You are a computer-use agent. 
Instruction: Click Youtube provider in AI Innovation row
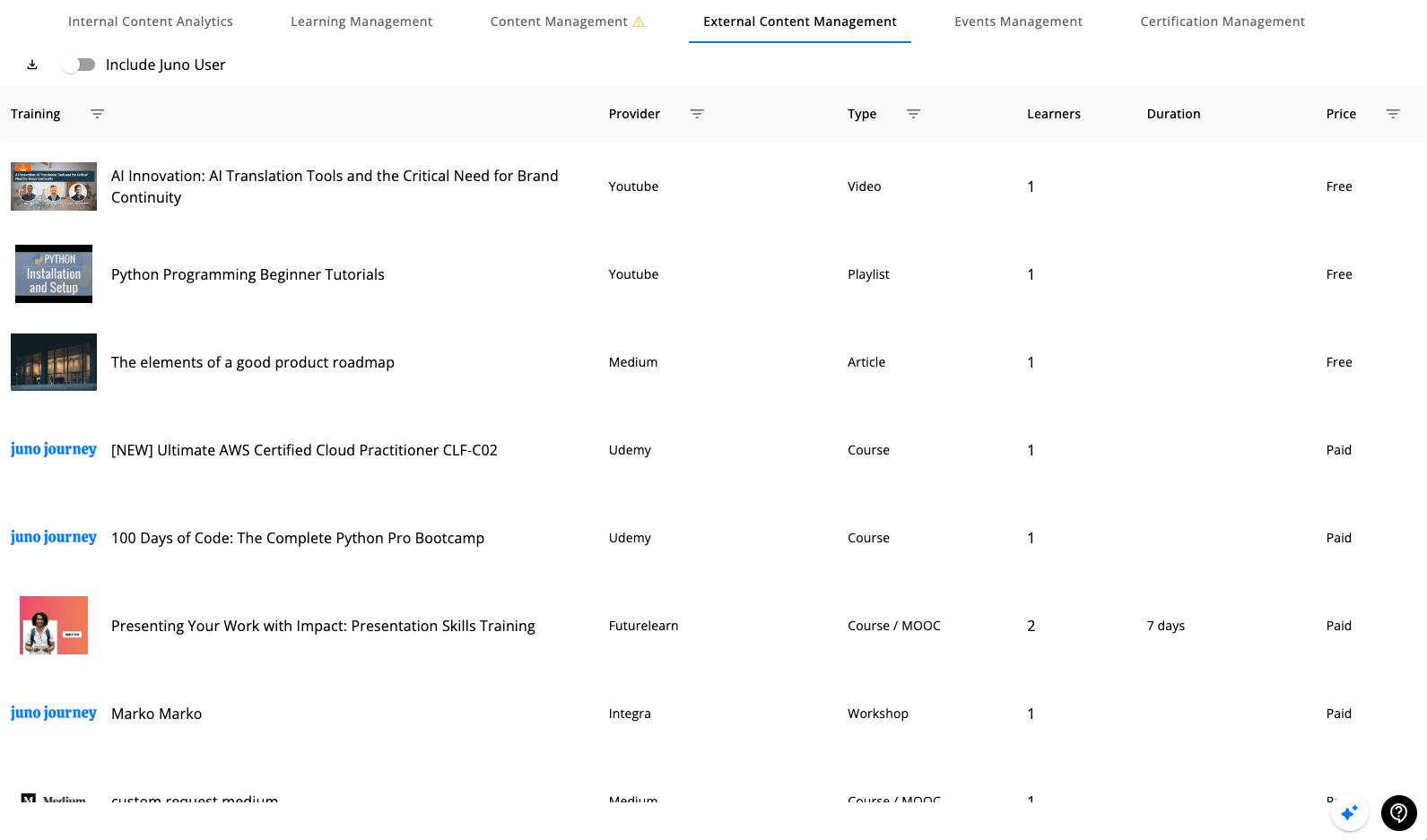click(x=633, y=186)
